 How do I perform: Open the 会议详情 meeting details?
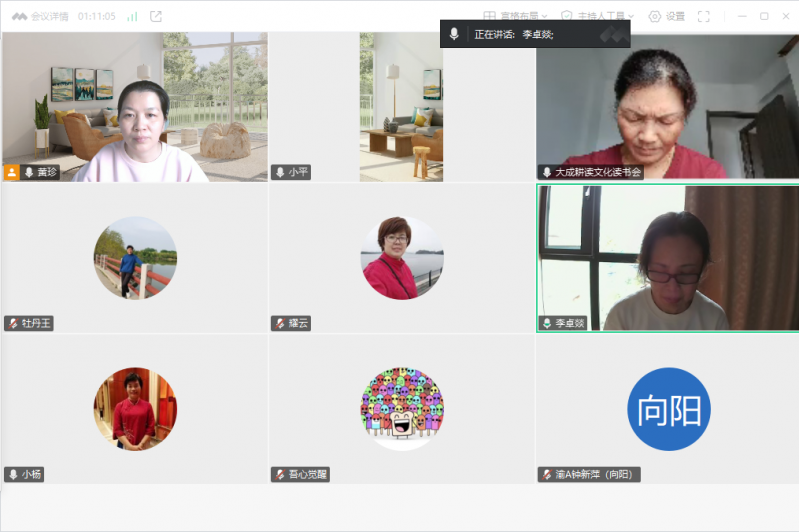(43, 17)
